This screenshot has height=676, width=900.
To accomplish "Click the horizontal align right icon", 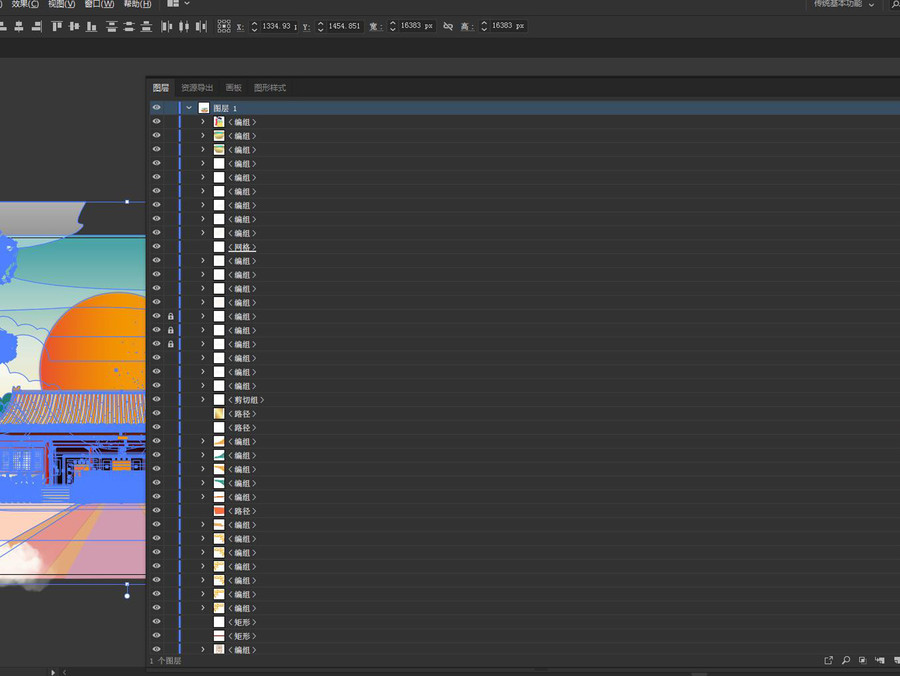I will (x=37, y=26).
